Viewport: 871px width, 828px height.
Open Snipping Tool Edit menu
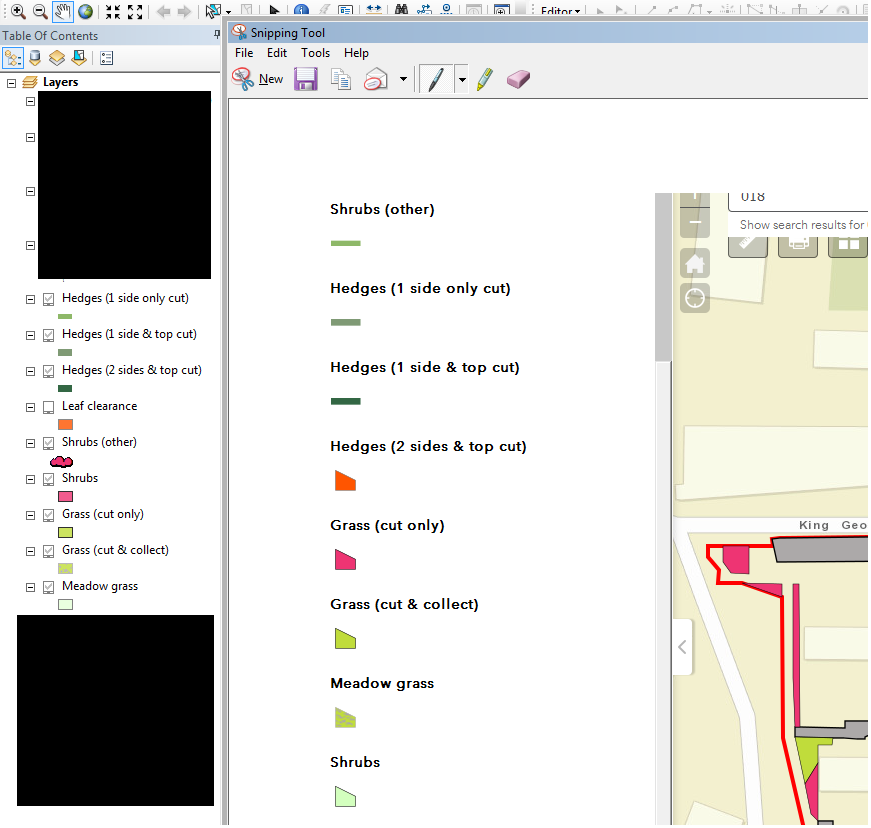pyautogui.click(x=277, y=53)
